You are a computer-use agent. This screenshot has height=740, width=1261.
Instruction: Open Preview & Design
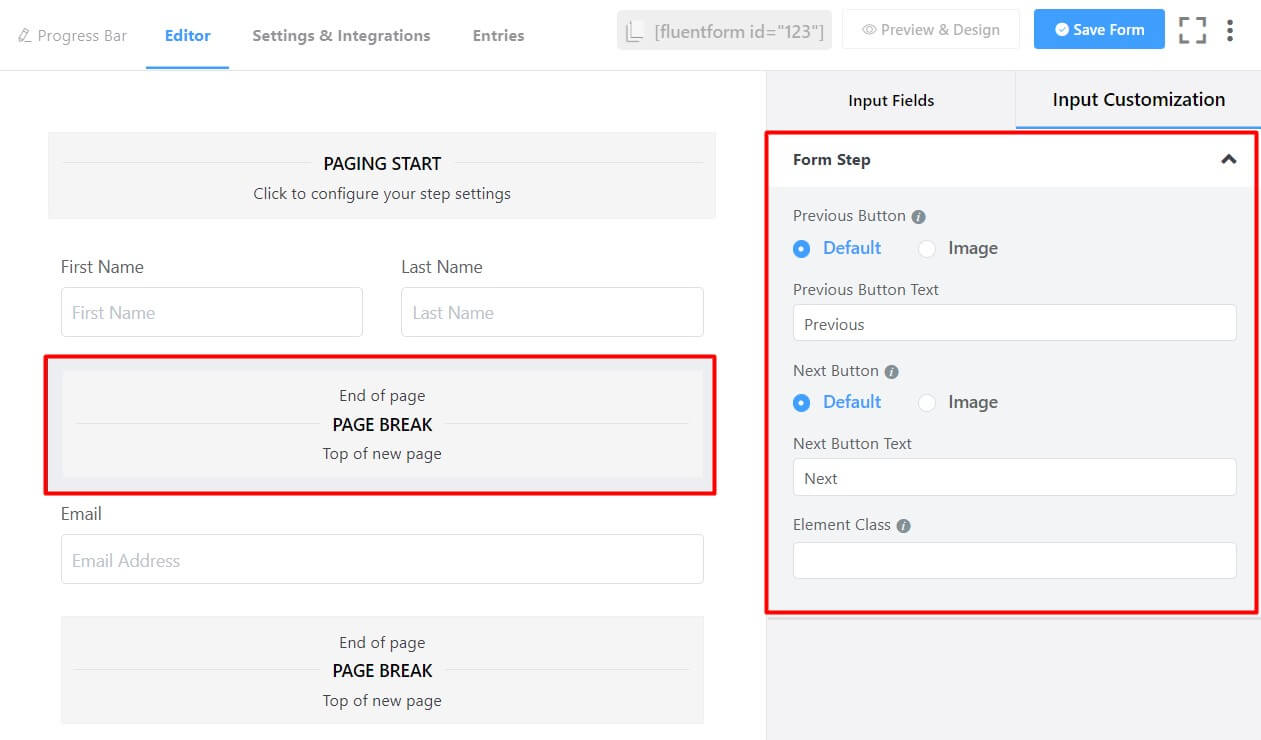point(930,30)
